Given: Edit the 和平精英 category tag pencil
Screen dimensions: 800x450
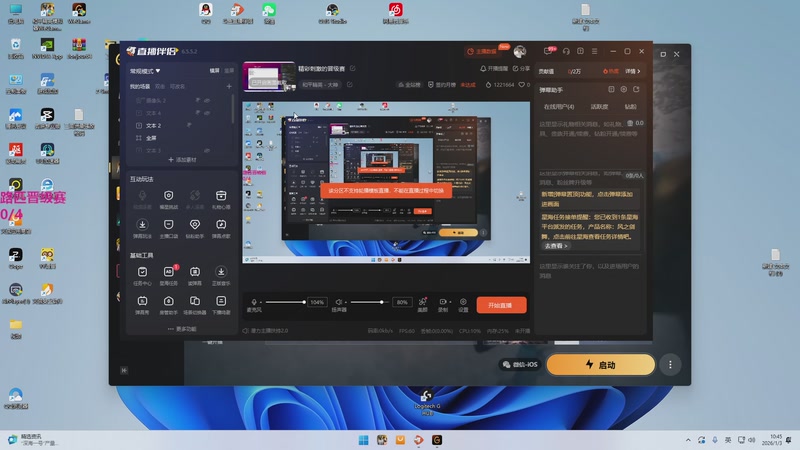Looking at the screenshot, I should point(349,85).
